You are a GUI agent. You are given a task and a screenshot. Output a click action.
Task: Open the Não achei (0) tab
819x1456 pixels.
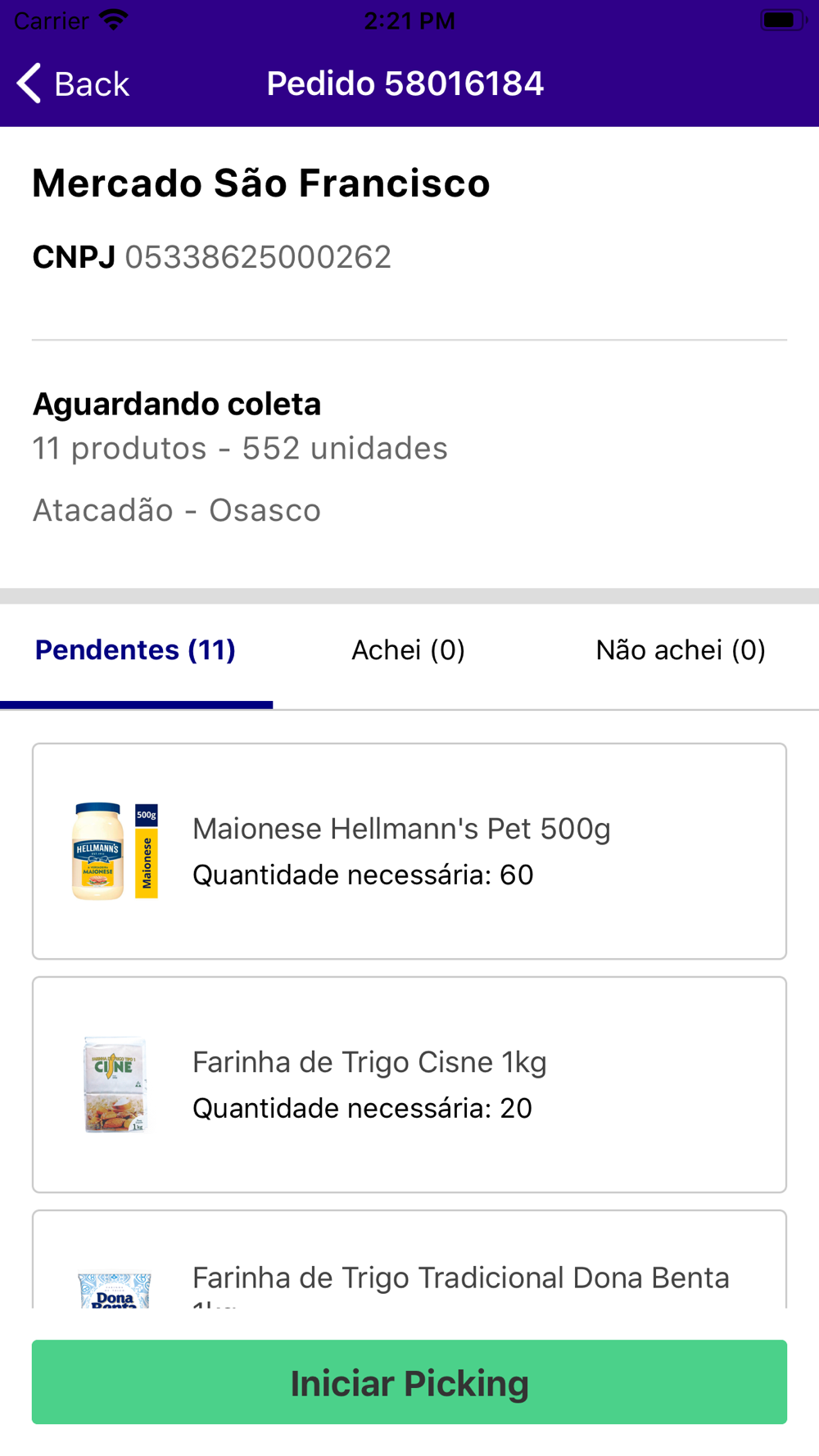pos(681,650)
